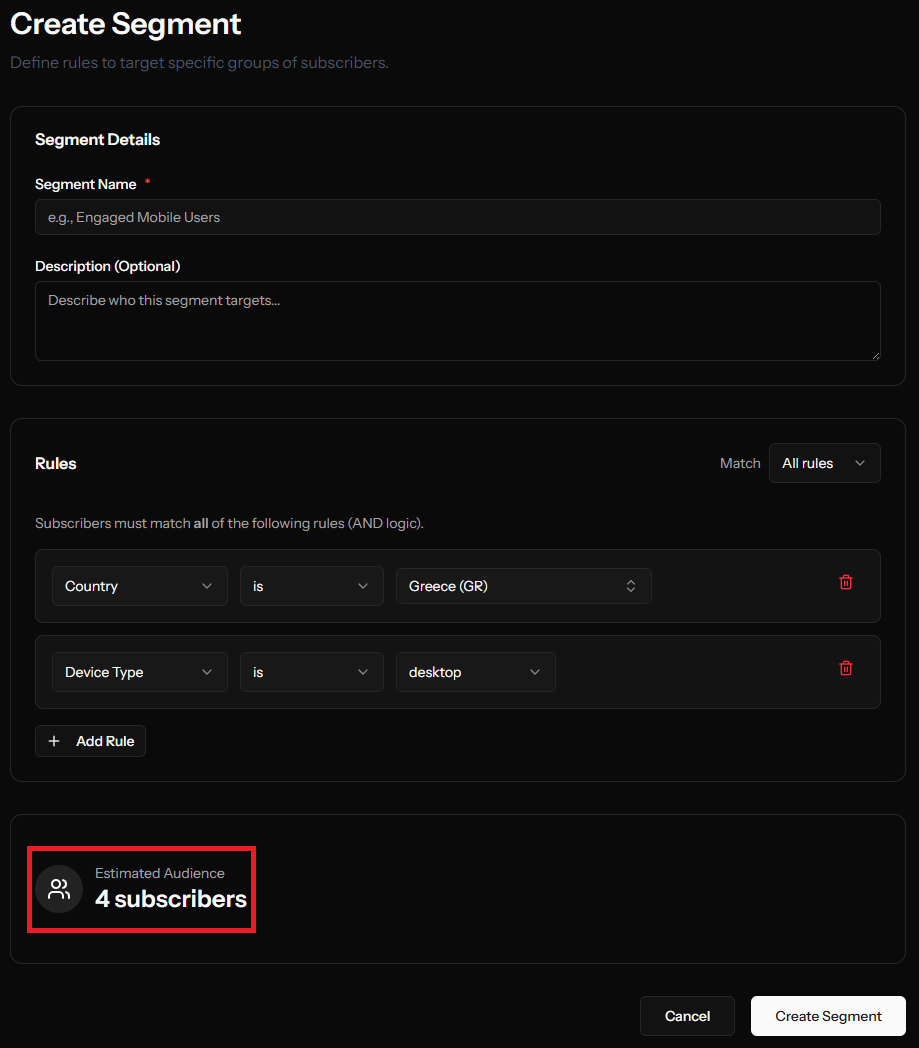This screenshot has height=1048, width=919.
Task: Click the audience people icon in Estimated Audience
Action: click(x=59, y=889)
